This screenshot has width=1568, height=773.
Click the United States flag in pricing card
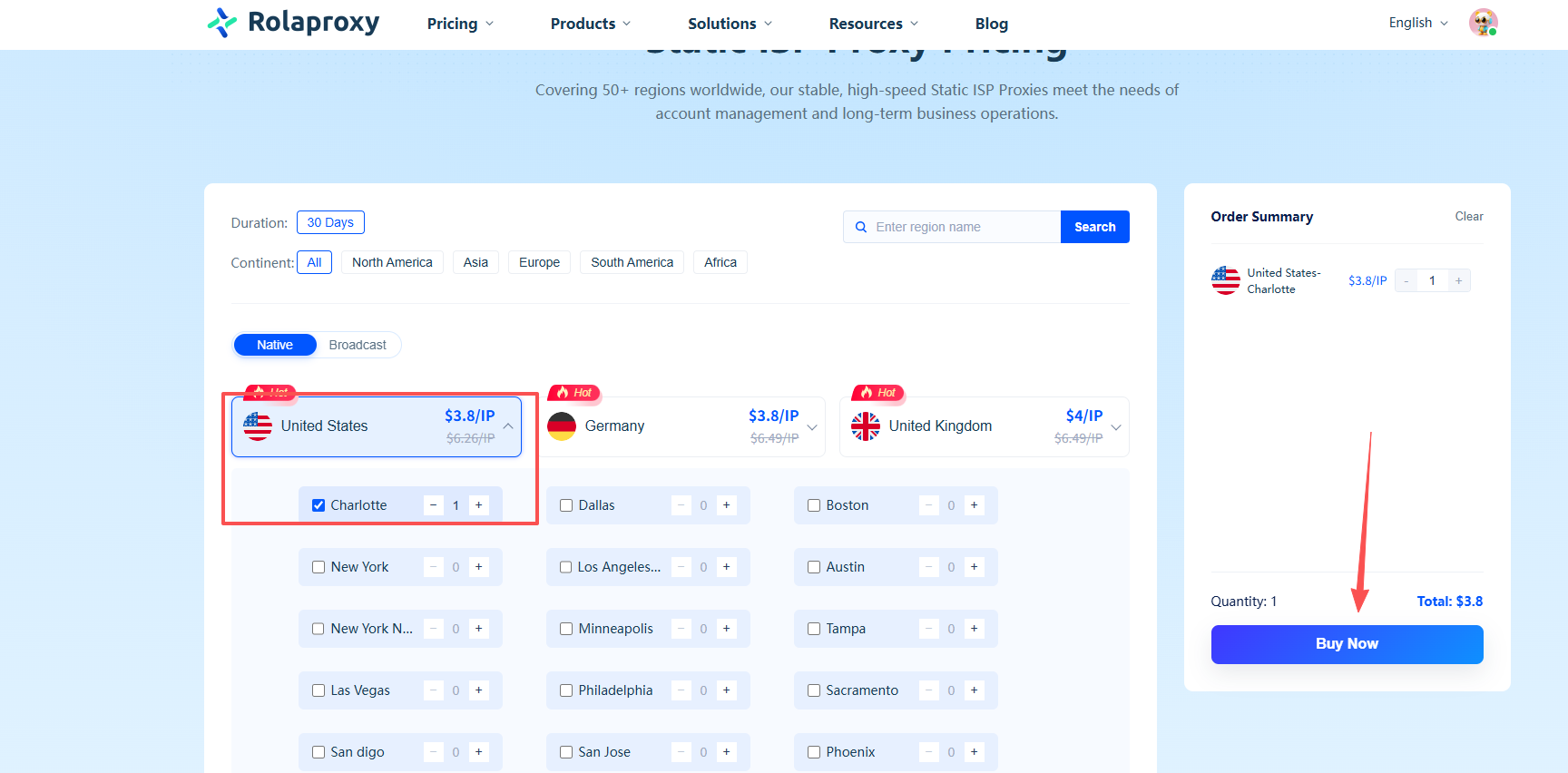click(258, 426)
